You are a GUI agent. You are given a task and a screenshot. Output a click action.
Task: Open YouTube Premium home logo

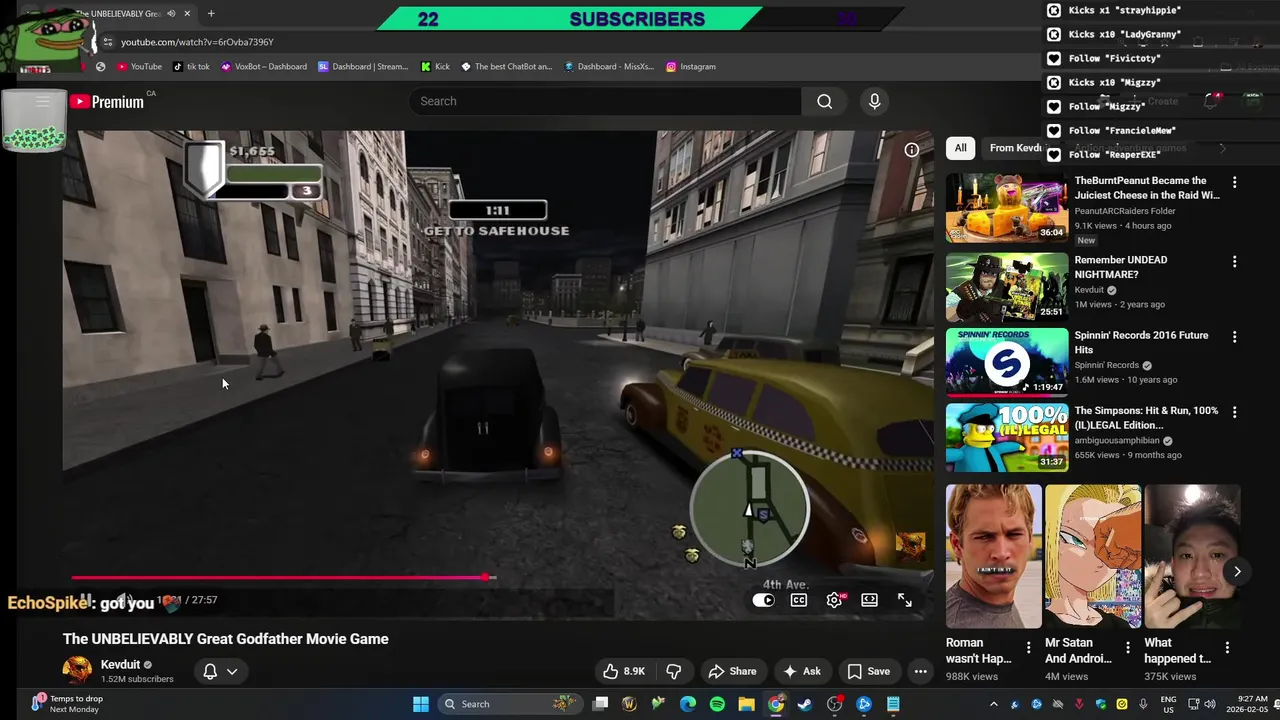tap(107, 101)
